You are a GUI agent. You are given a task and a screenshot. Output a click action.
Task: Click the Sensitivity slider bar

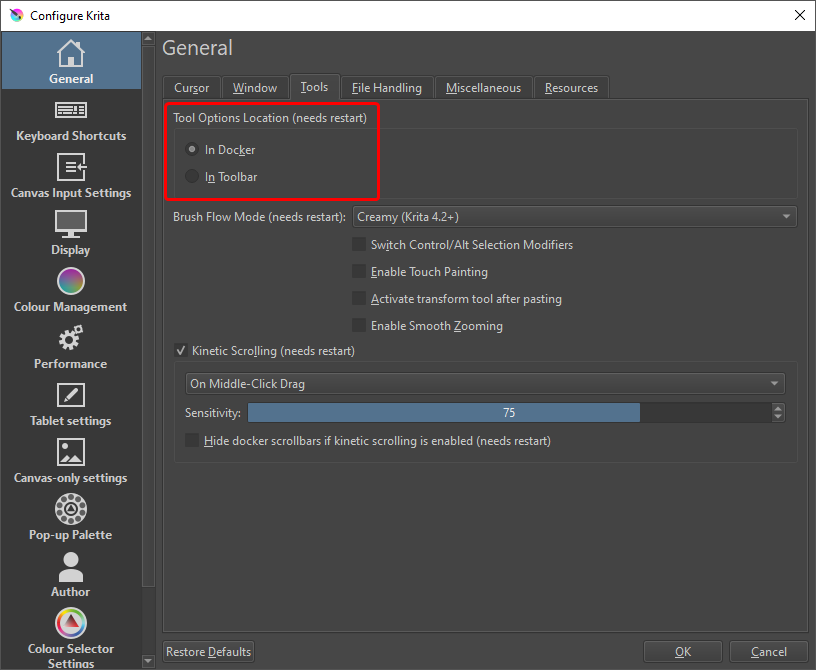[x=510, y=413]
